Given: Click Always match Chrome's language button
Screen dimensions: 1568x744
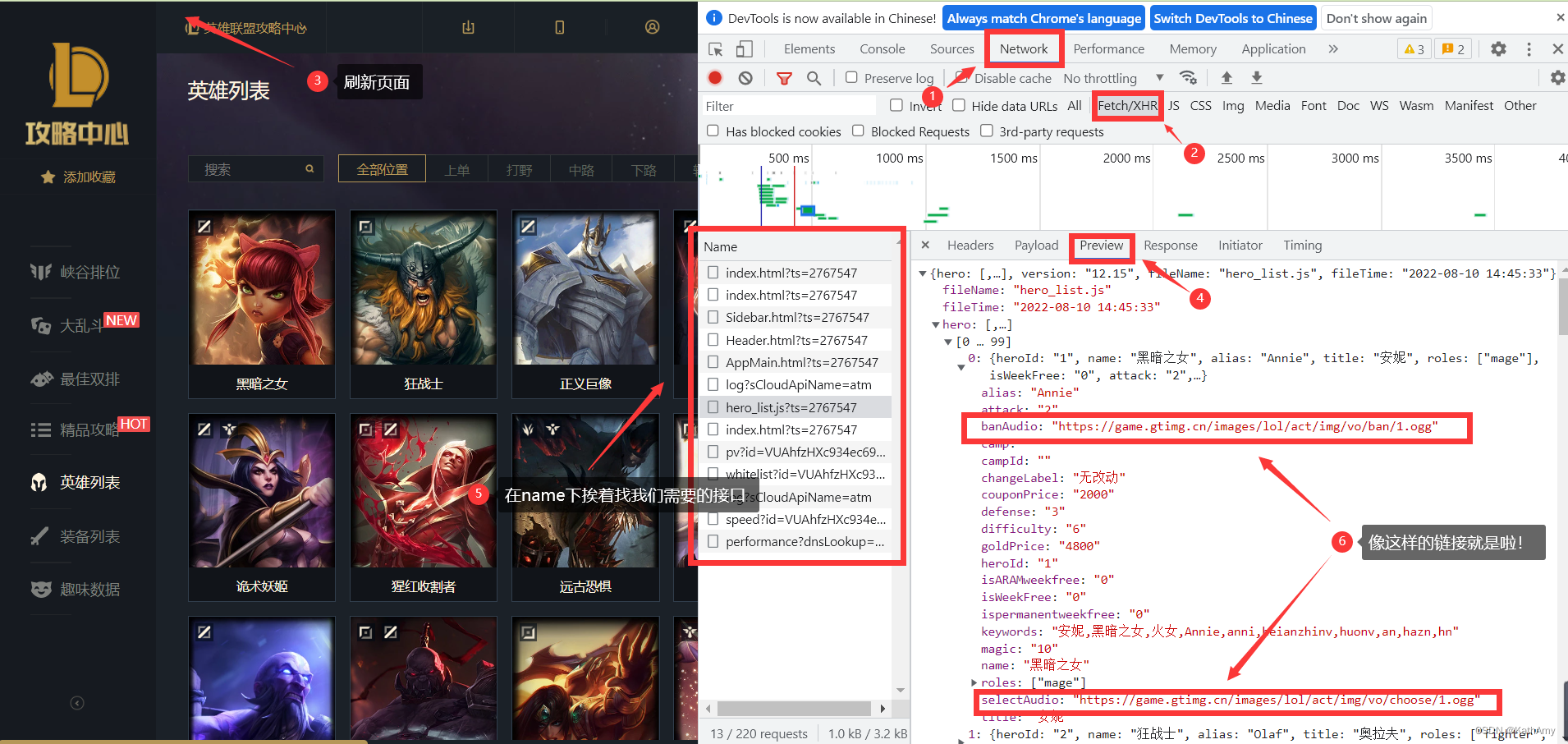Looking at the screenshot, I should coord(1044,18).
